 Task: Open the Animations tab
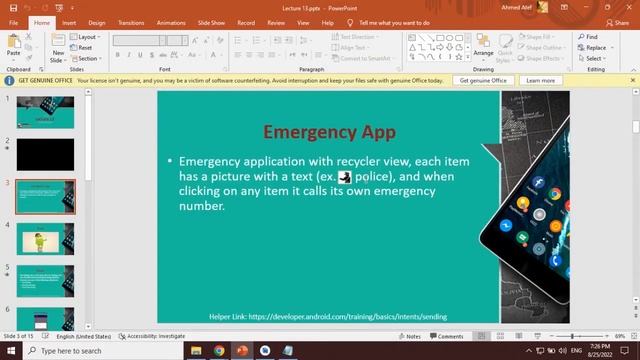pos(171,23)
